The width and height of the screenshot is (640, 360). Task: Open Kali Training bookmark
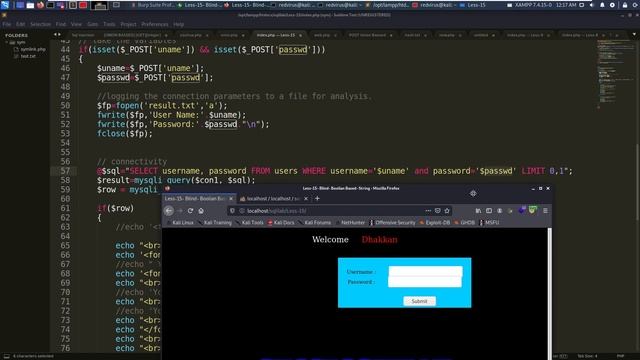click(x=215, y=222)
